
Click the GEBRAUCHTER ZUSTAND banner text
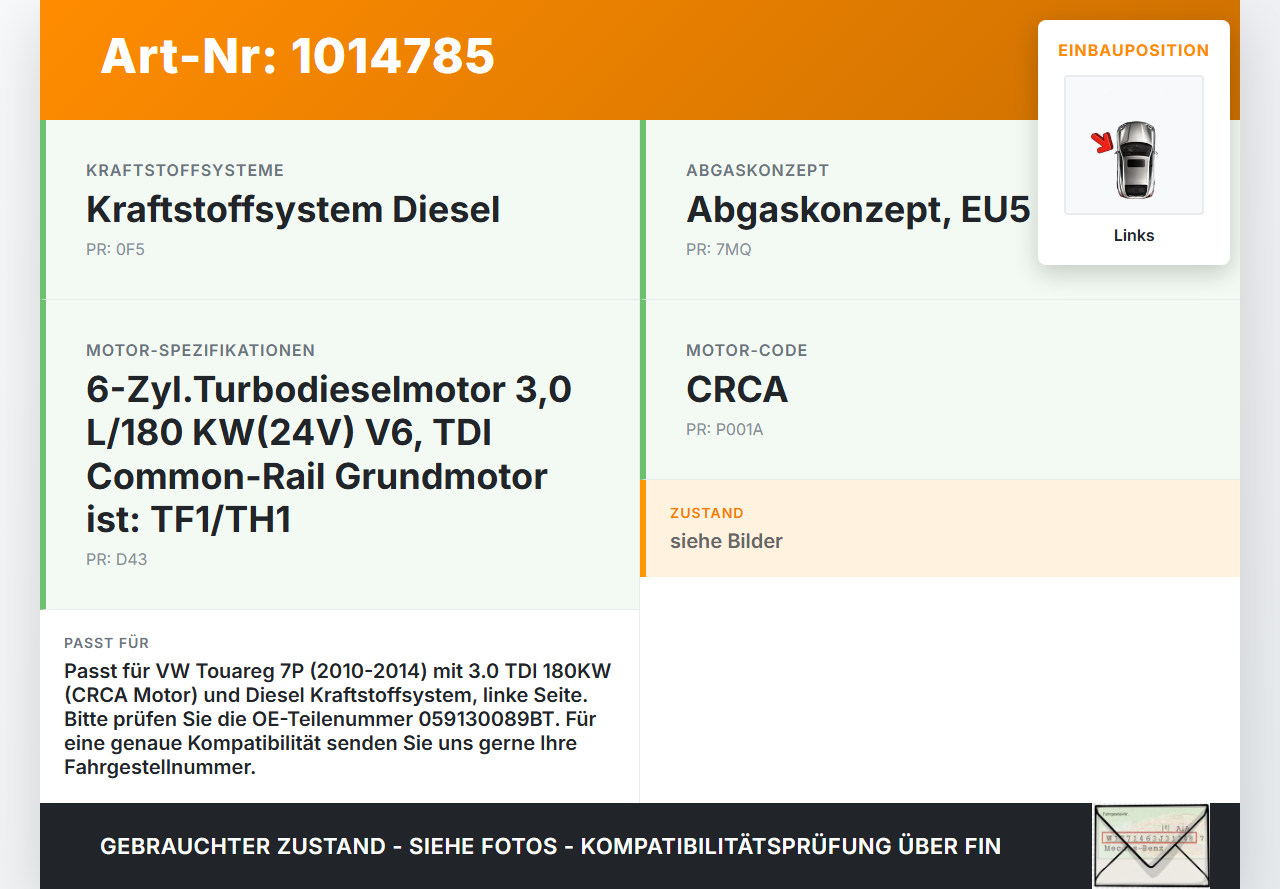tap(549, 846)
